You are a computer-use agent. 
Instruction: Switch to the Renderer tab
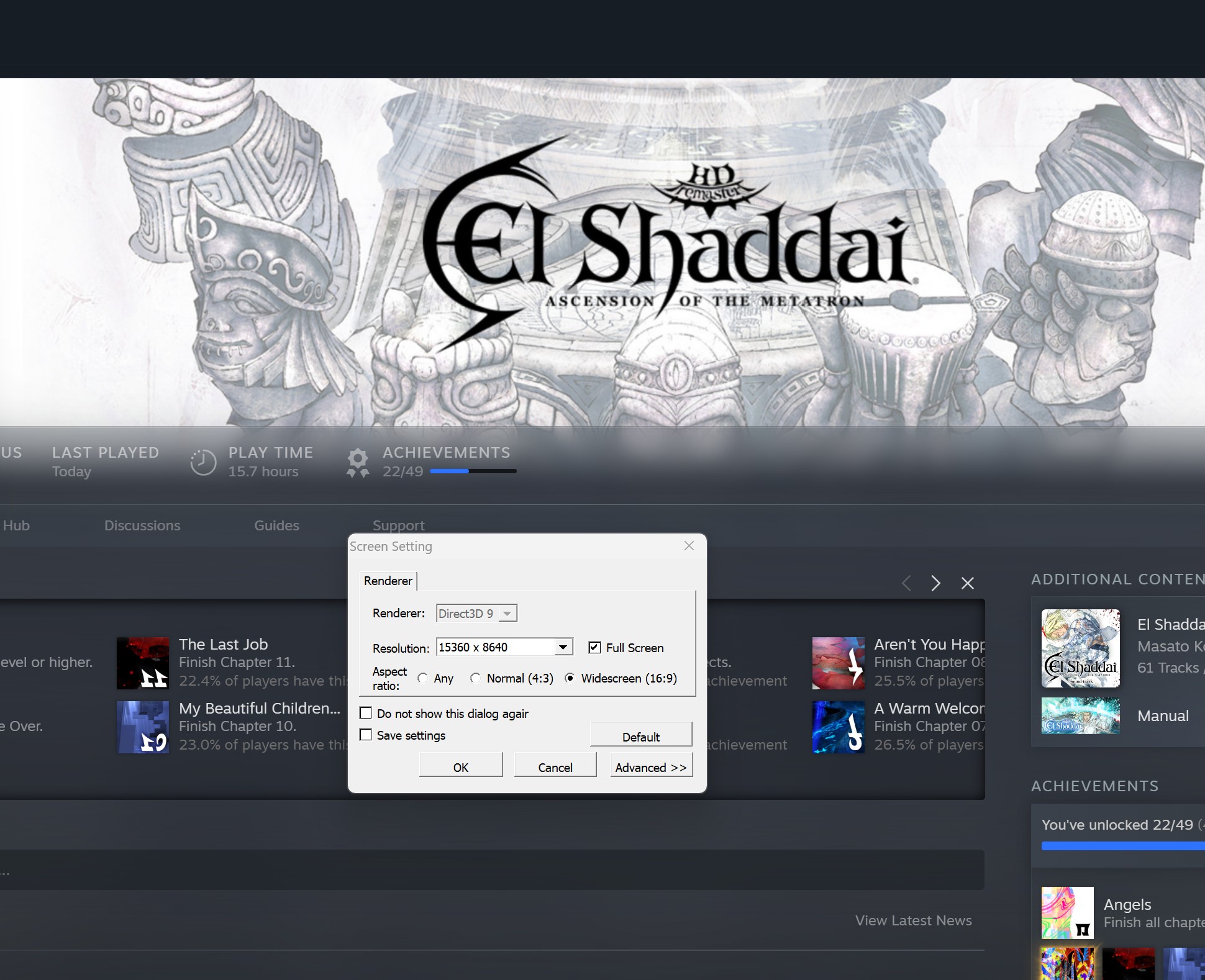(388, 581)
